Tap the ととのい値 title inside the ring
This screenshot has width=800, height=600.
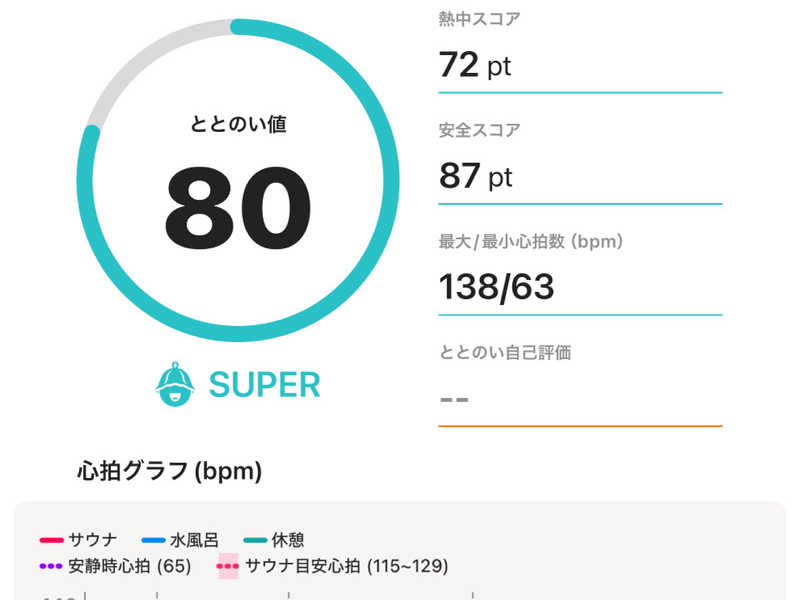click(x=238, y=125)
